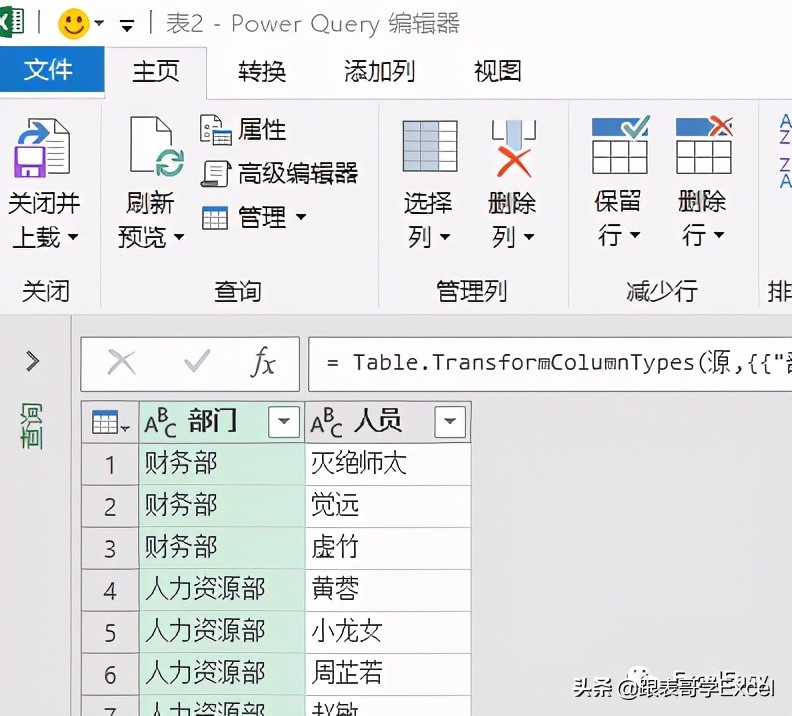Viewport: 792px width, 716px height.
Task: Click the 删除行 table icon
Action: click(704, 145)
